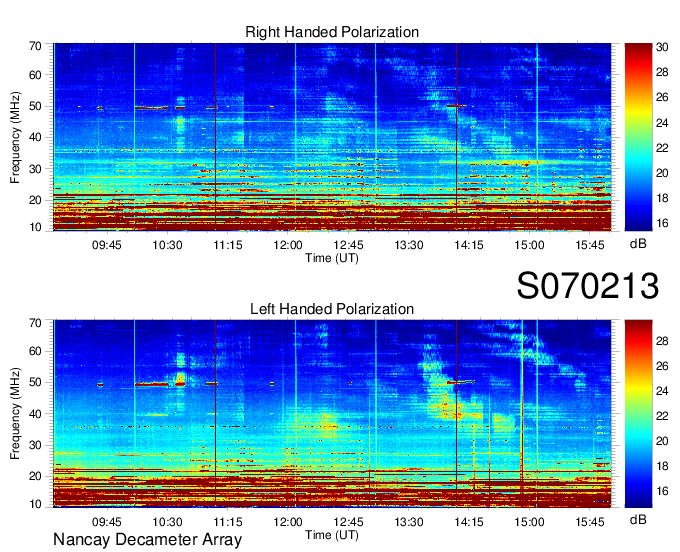This screenshot has height=552, width=680.
Task: Click 10 MHz frequency tick on Left Handed plot
Action: [x=35, y=504]
